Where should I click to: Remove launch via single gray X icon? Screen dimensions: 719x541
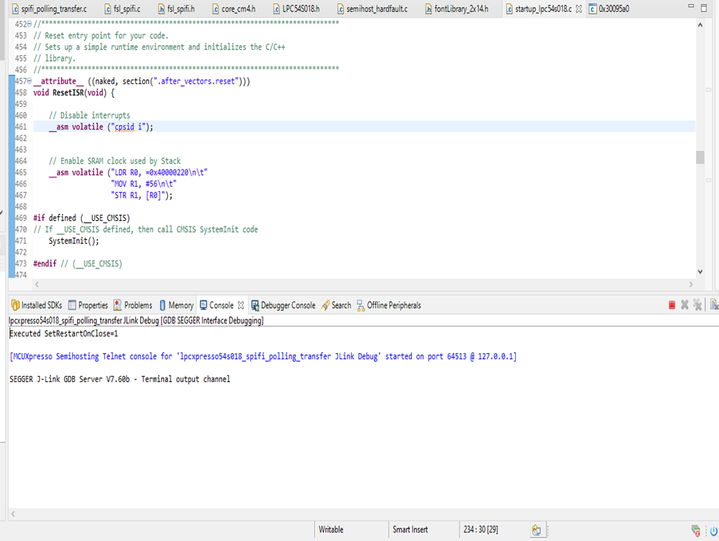[685, 305]
